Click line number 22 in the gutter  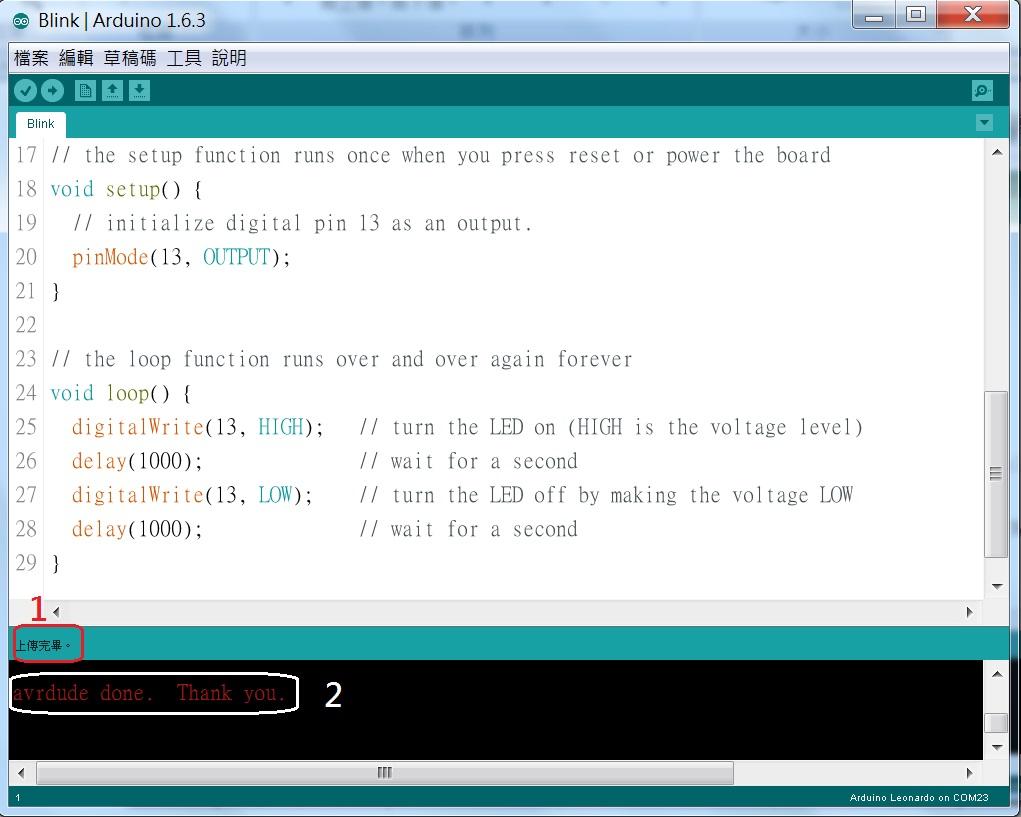pyautogui.click(x=26, y=325)
